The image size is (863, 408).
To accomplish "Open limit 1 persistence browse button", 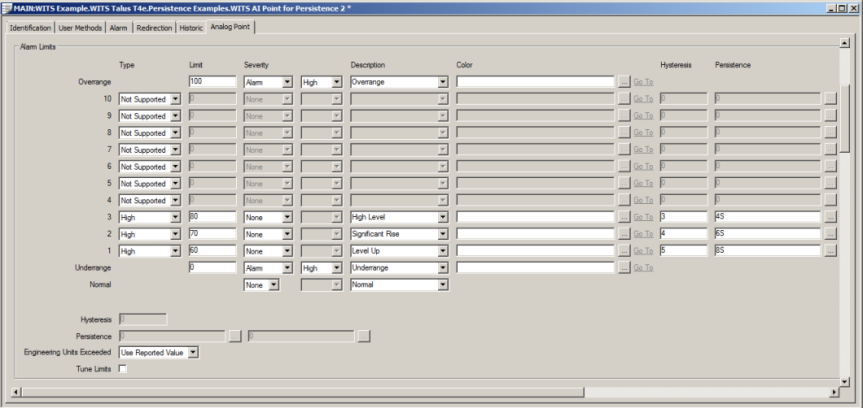I will click(x=830, y=251).
